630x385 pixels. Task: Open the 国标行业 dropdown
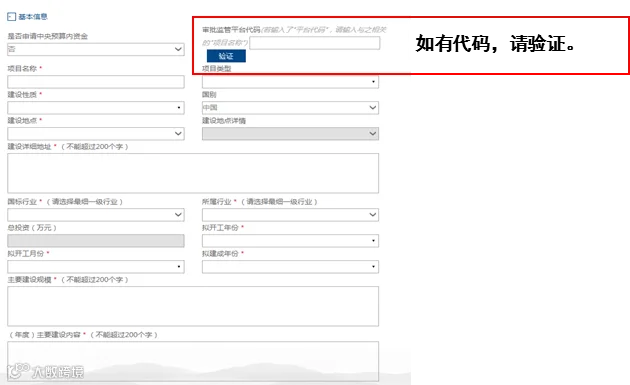click(96, 215)
